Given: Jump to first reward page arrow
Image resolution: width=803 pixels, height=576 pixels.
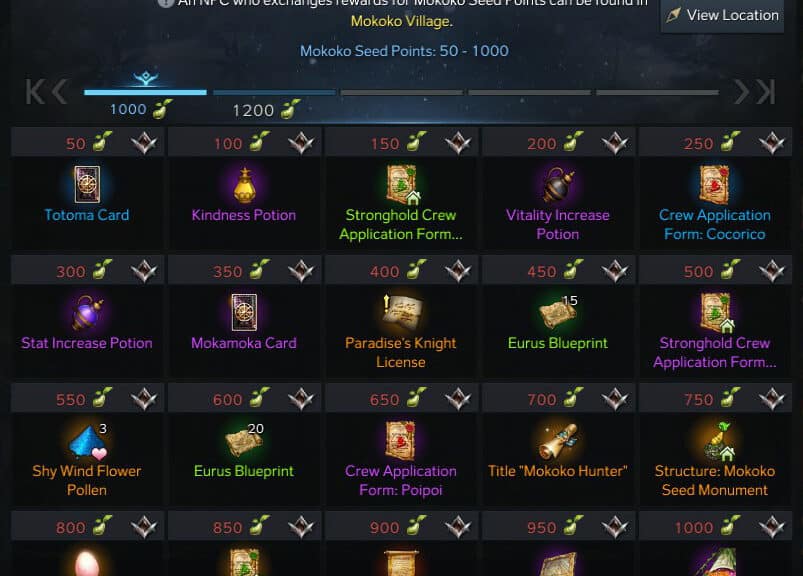Looking at the screenshot, I should coord(35,92).
